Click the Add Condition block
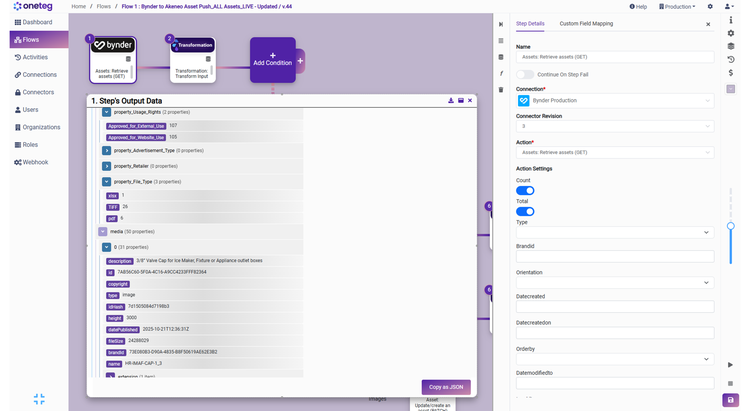 click(x=273, y=60)
